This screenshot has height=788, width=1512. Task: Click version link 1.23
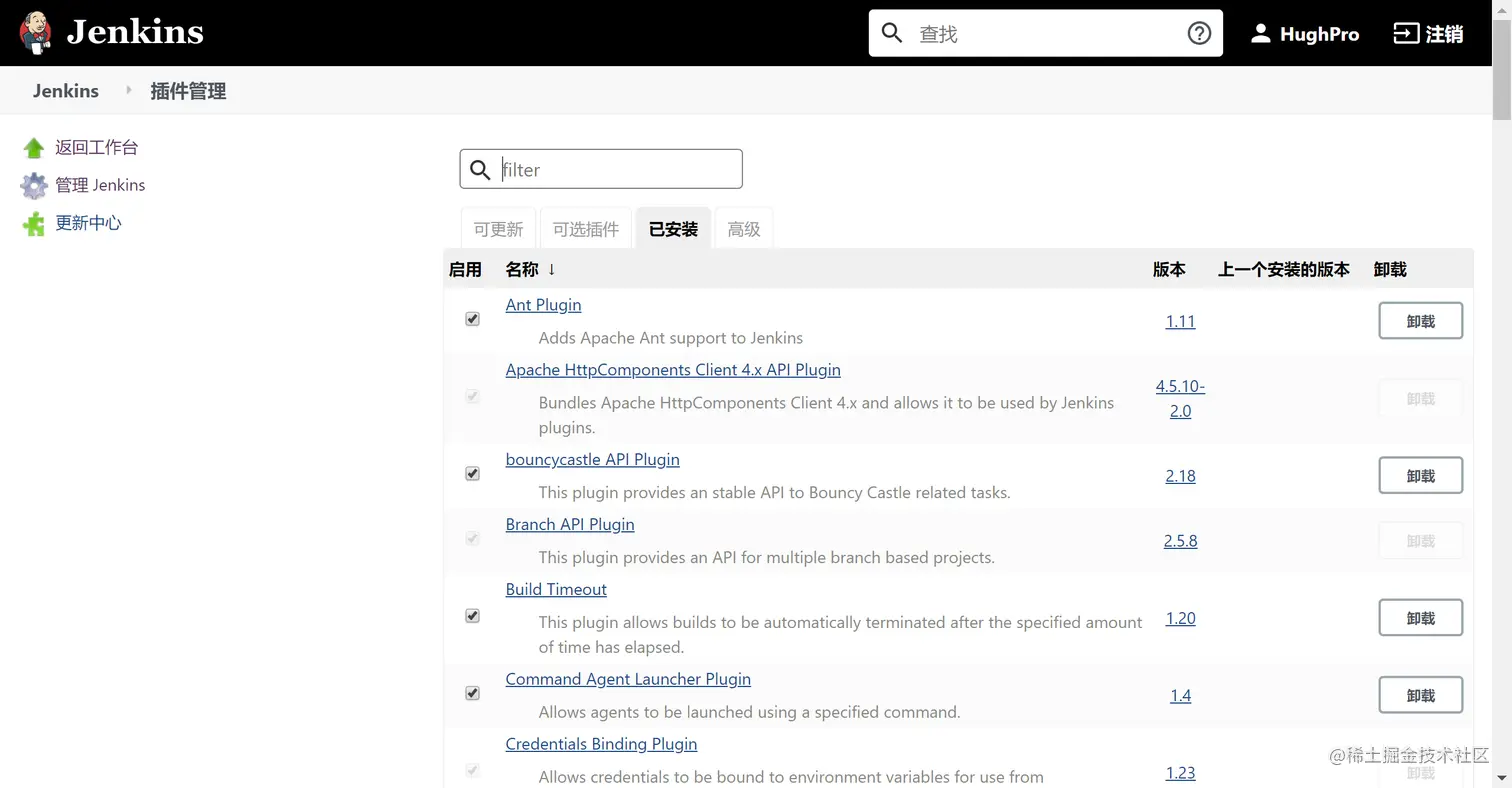[x=1180, y=773]
